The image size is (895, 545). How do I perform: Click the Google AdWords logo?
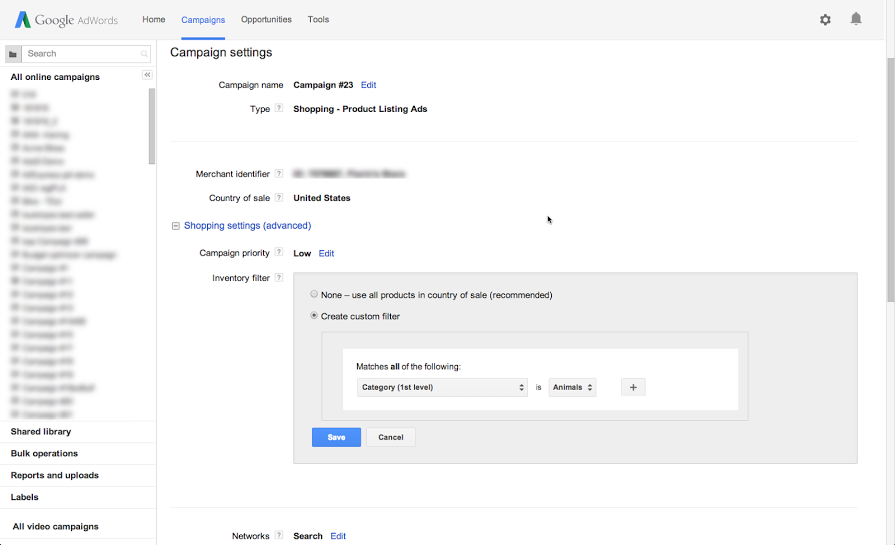tap(67, 20)
